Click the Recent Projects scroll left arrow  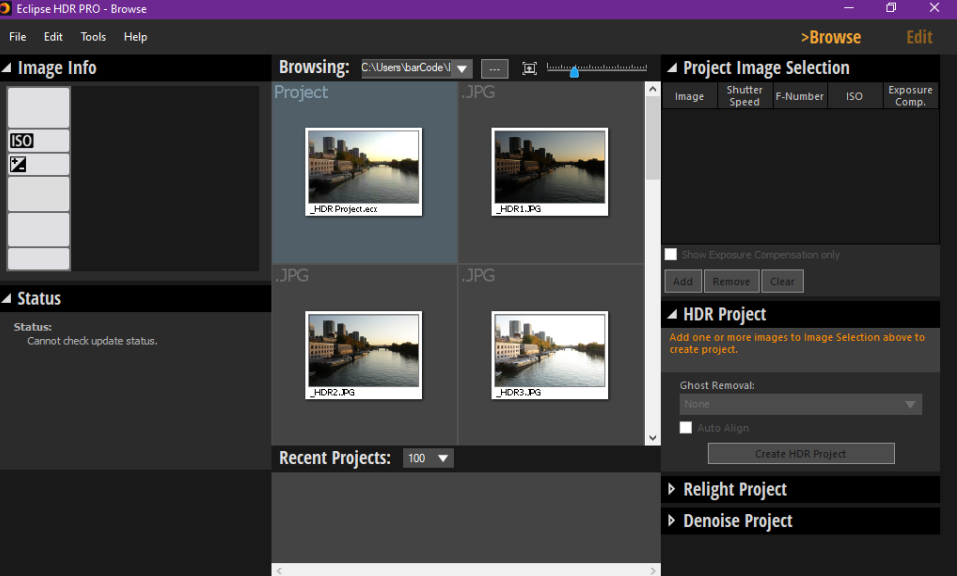[x=279, y=571]
